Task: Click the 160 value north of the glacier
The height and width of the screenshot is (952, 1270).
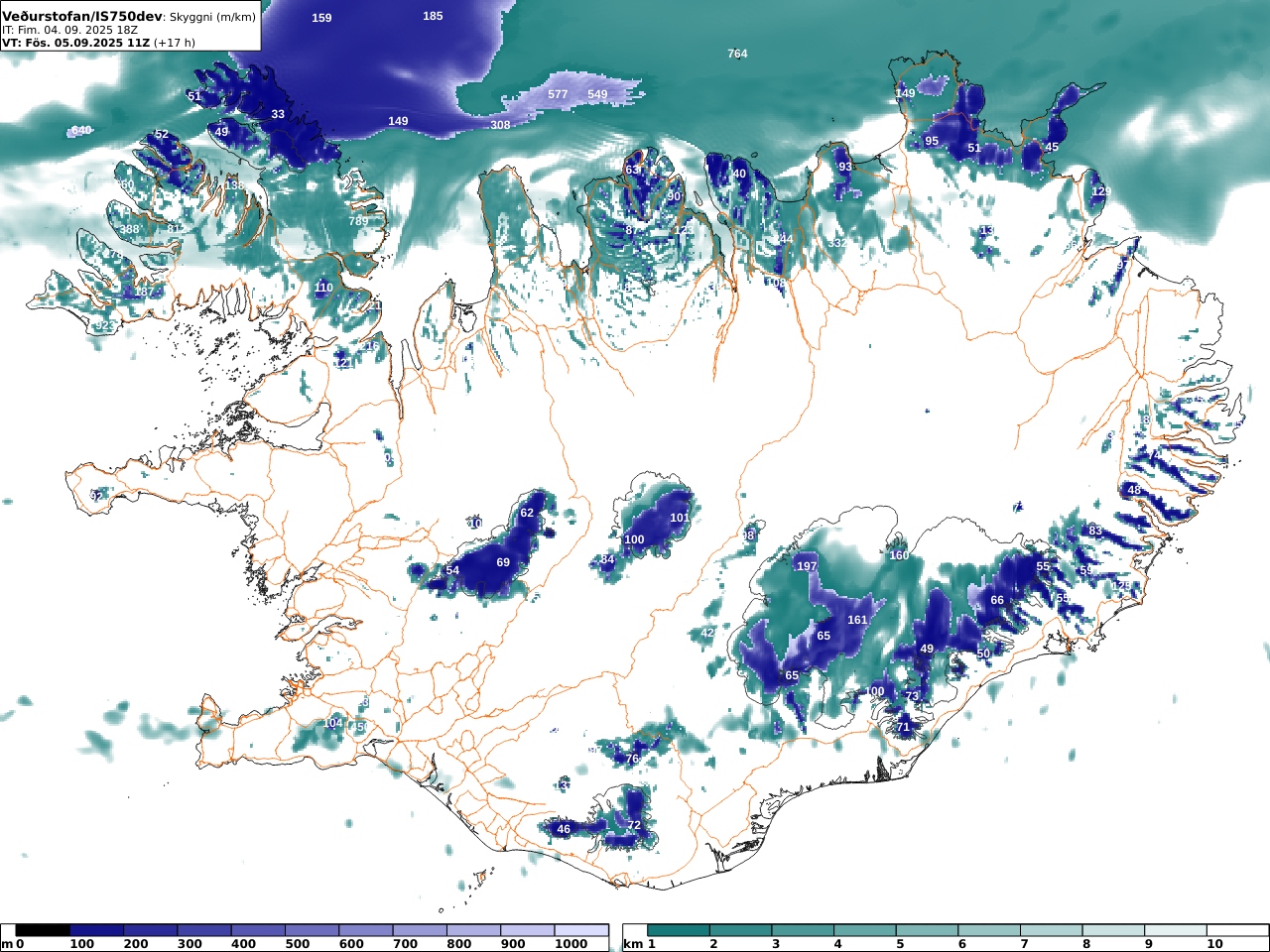Action: click(x=899, y=555)
